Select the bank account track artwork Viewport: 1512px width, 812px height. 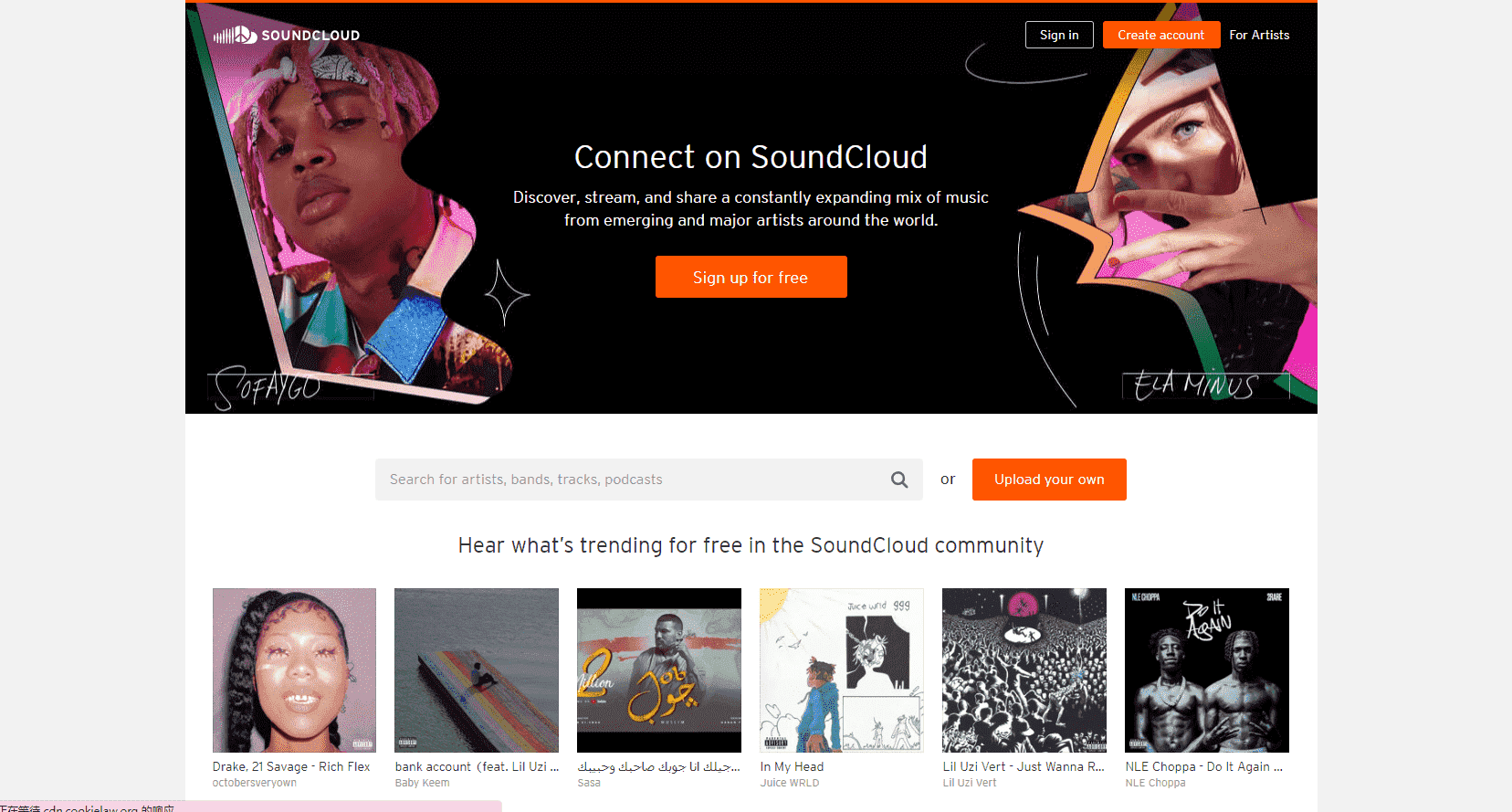[x=477, y=670]
